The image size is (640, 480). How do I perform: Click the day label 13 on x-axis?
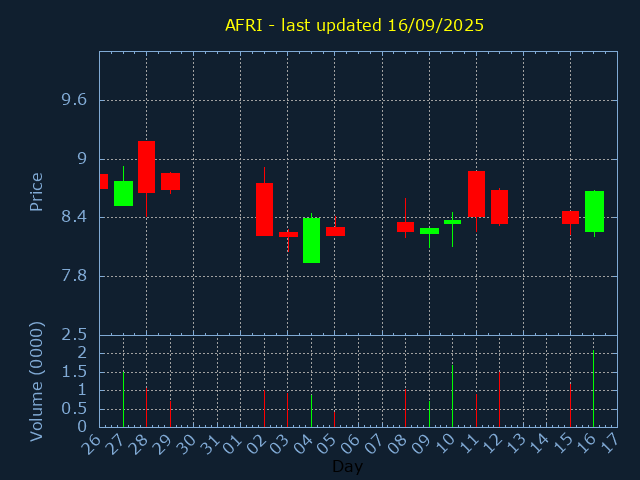(x=515, y=444)
